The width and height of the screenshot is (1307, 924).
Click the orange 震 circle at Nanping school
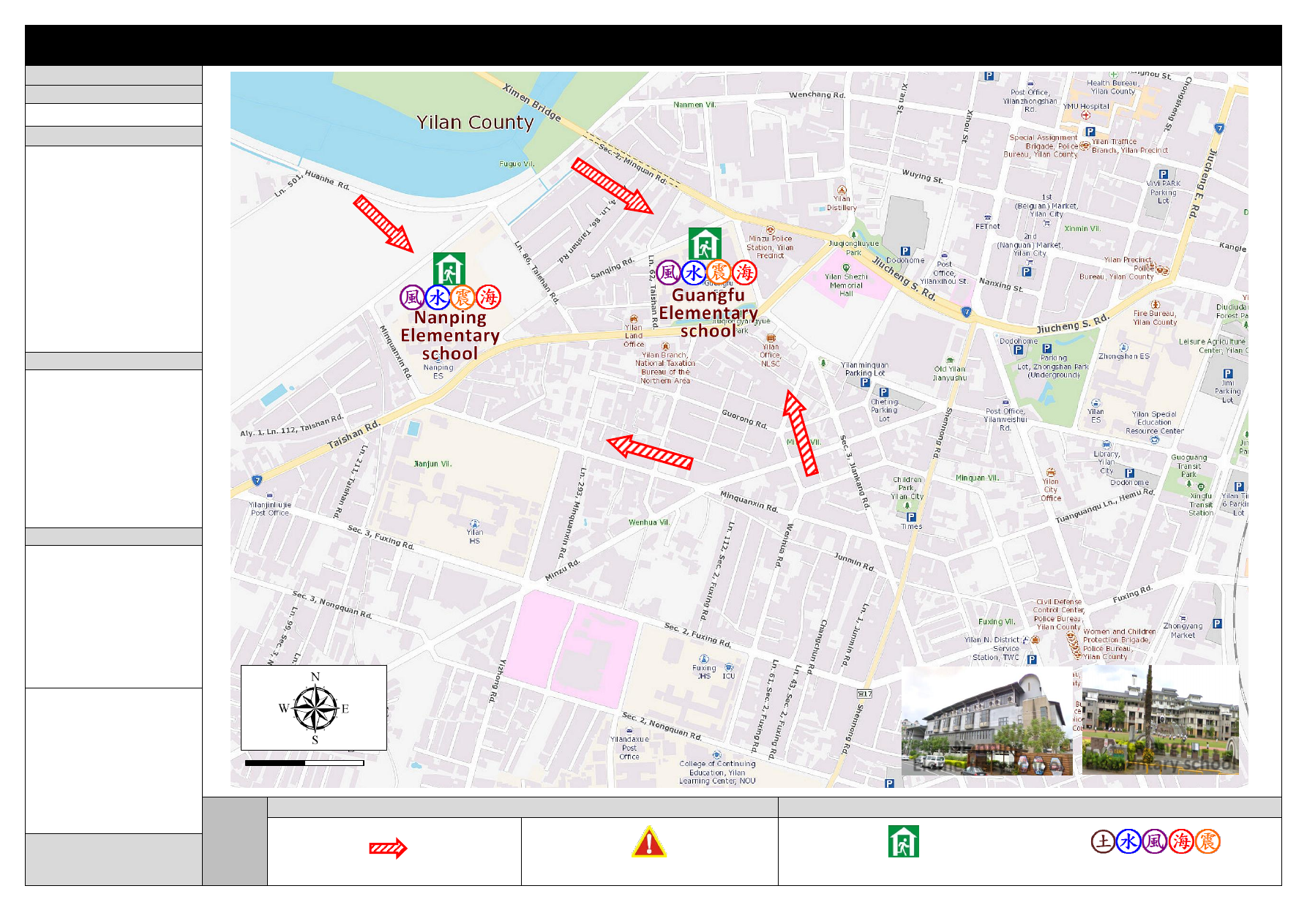(x=462, y=298)
